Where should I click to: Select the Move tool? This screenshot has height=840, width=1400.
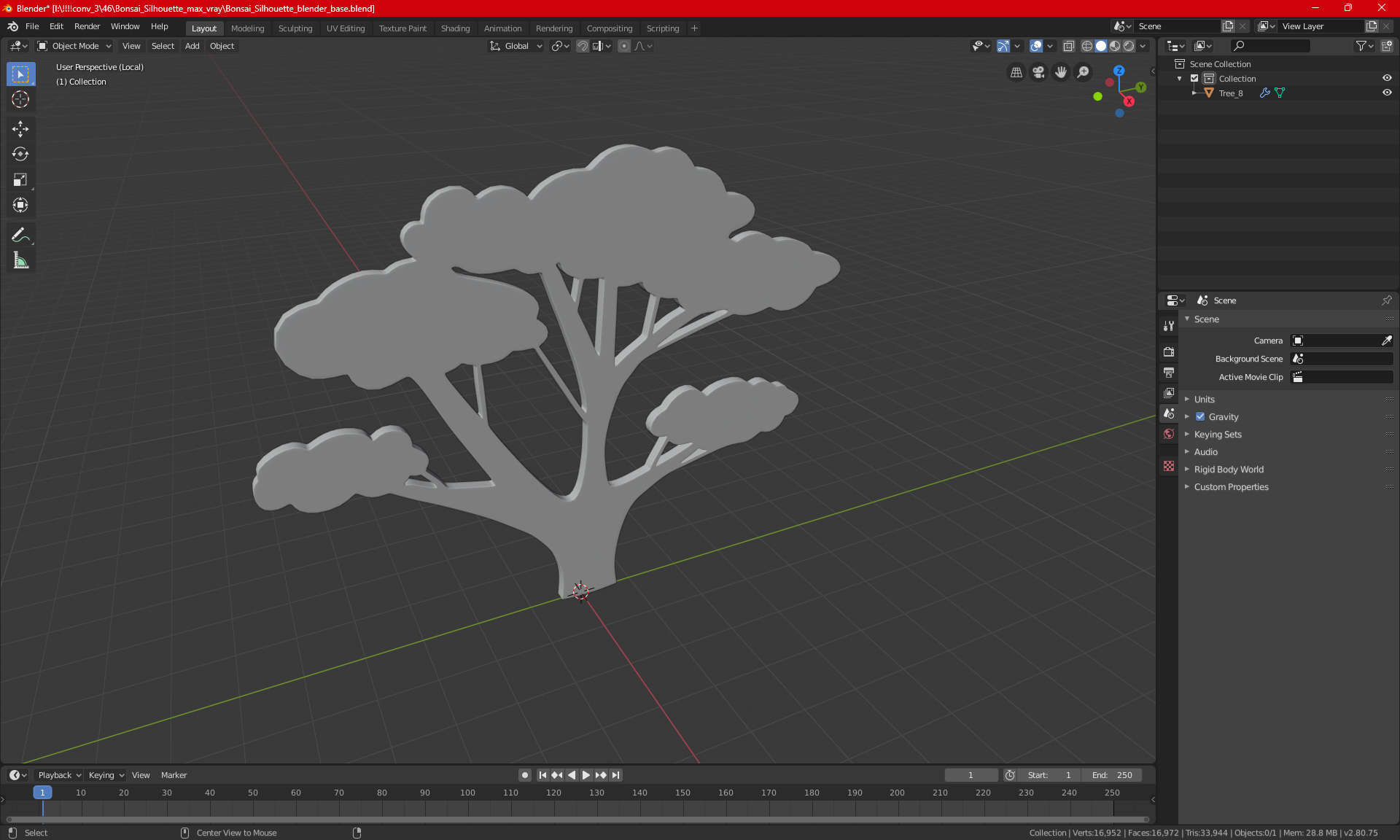pyautogui.click(x=20, y=129)
